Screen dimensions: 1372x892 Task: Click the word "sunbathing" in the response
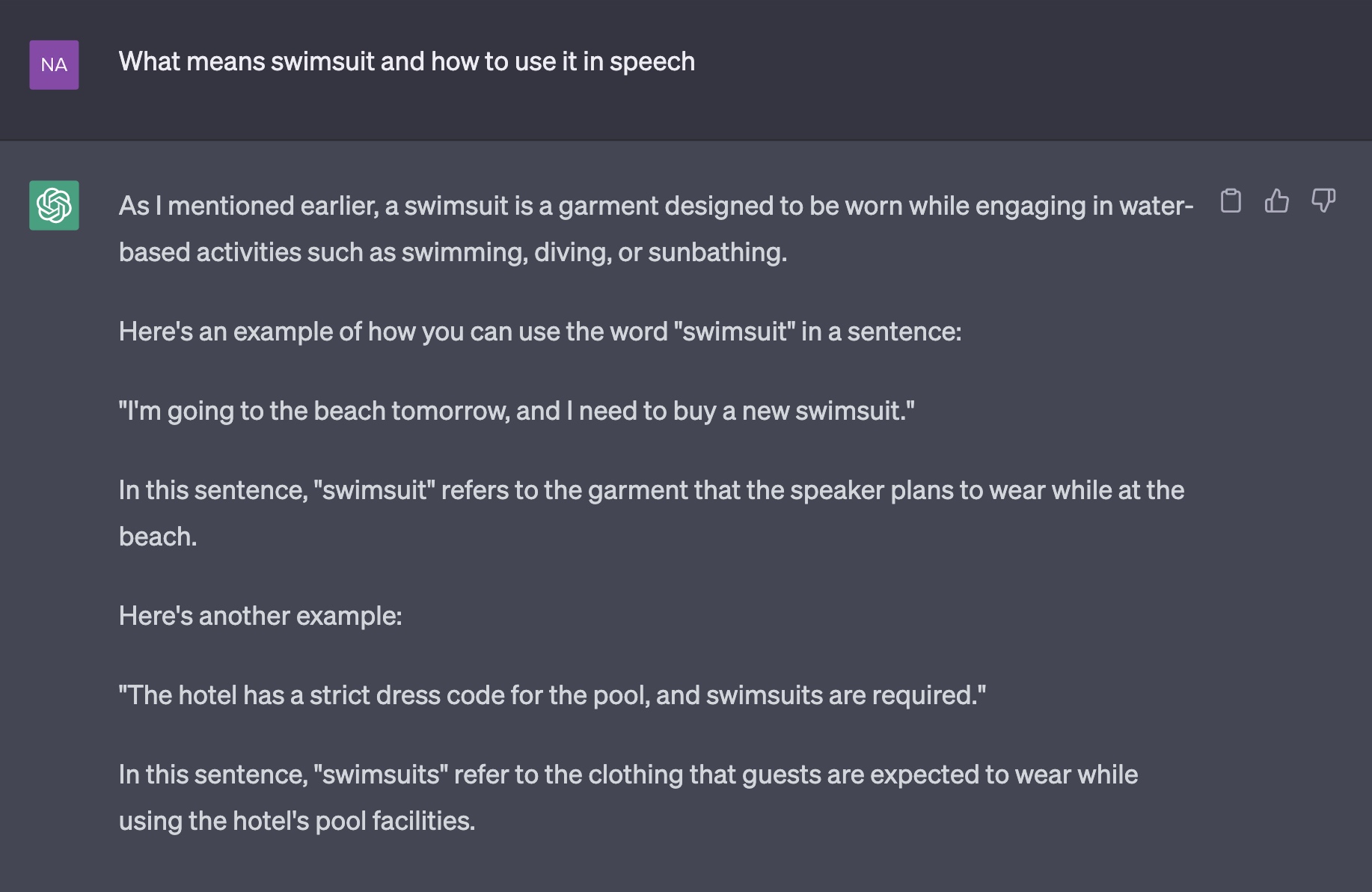pos(717,252)
